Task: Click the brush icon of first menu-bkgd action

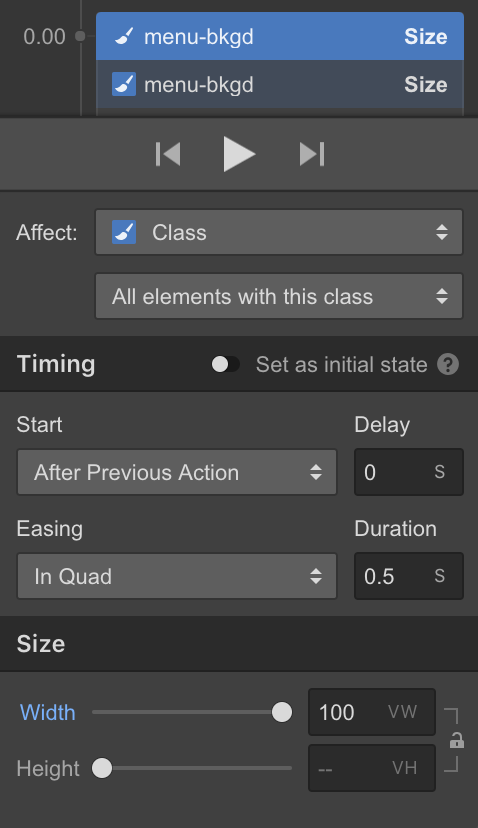Action: pyautogui.click(x=124, y=36)
